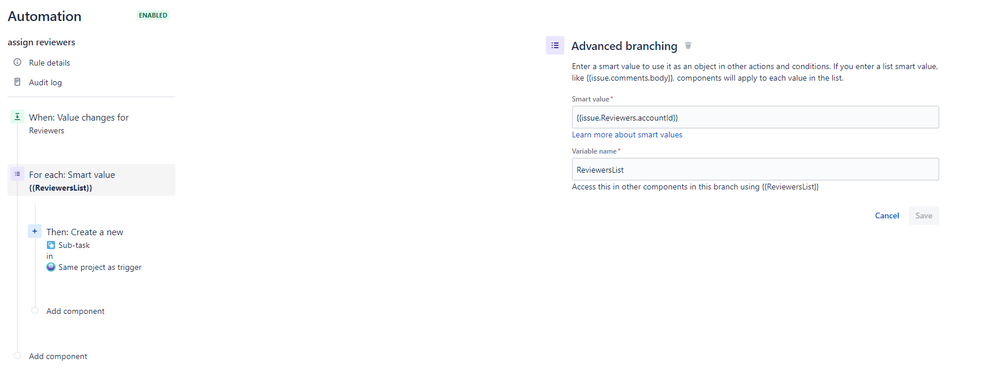Click the Advanced branching title text
Screen dimensions: 999x376
[624, 46]
